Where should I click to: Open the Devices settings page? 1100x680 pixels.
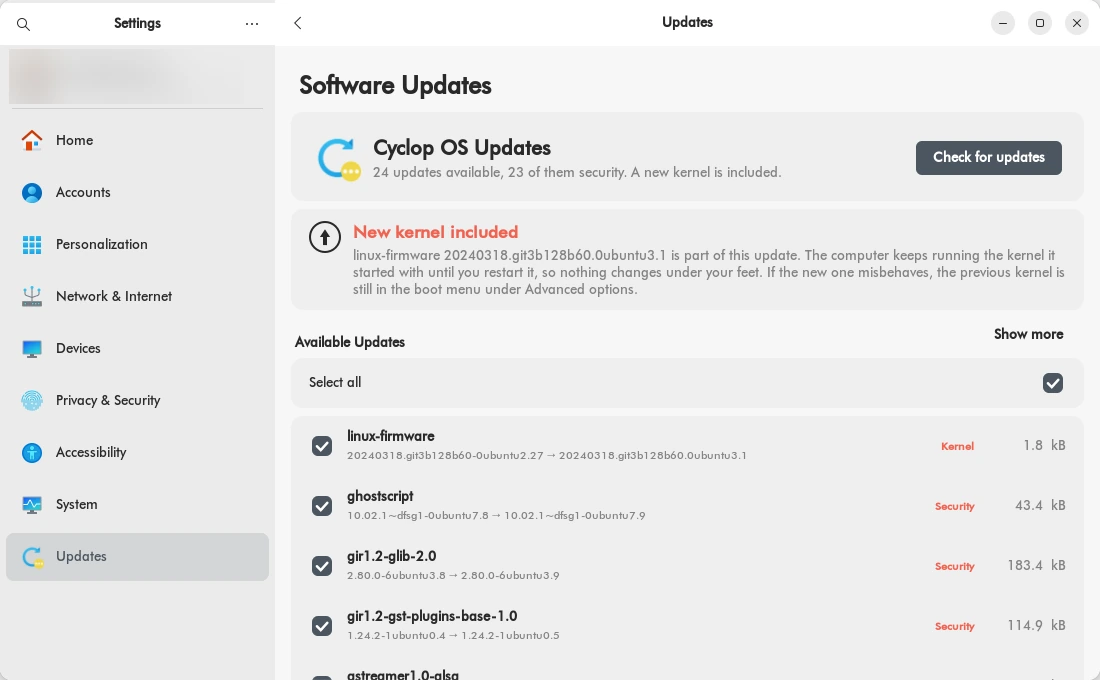(138, 348)
